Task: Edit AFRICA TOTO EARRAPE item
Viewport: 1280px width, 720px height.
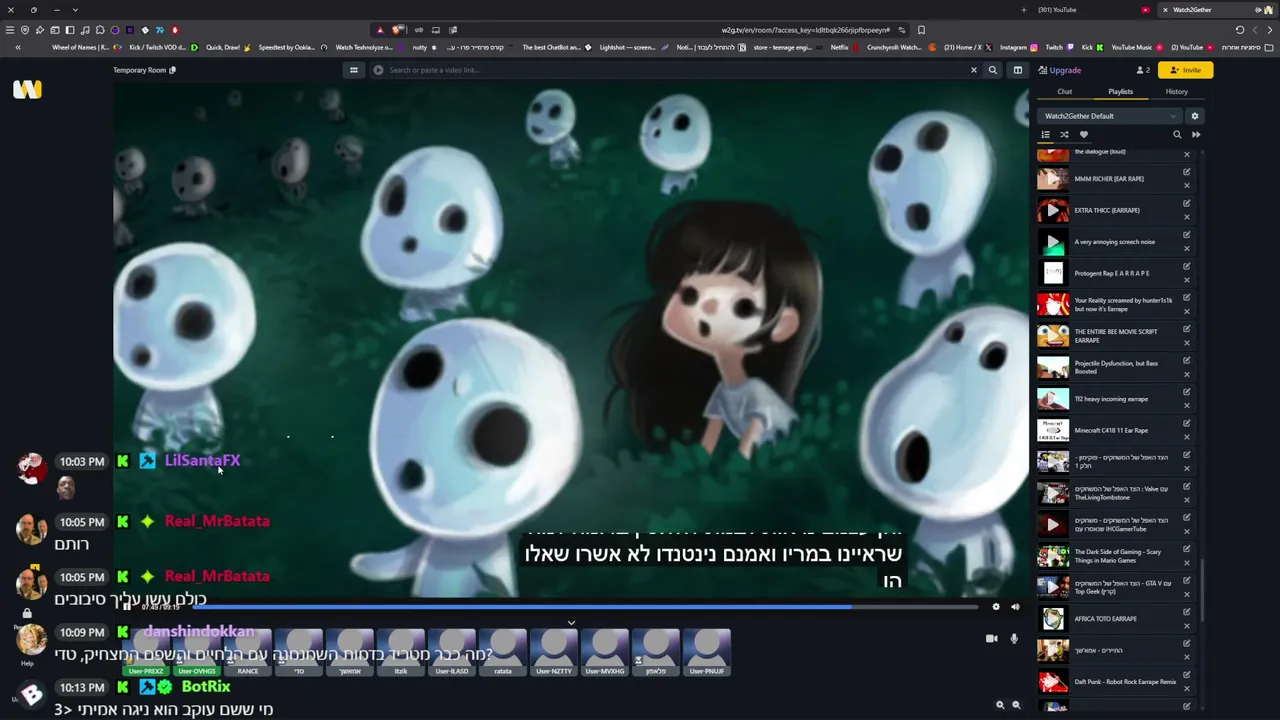Action: pos(1187,612)
